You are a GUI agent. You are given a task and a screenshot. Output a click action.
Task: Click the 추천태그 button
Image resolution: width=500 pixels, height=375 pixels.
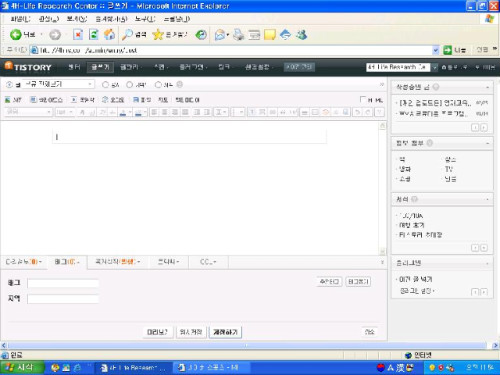(329, 282)
